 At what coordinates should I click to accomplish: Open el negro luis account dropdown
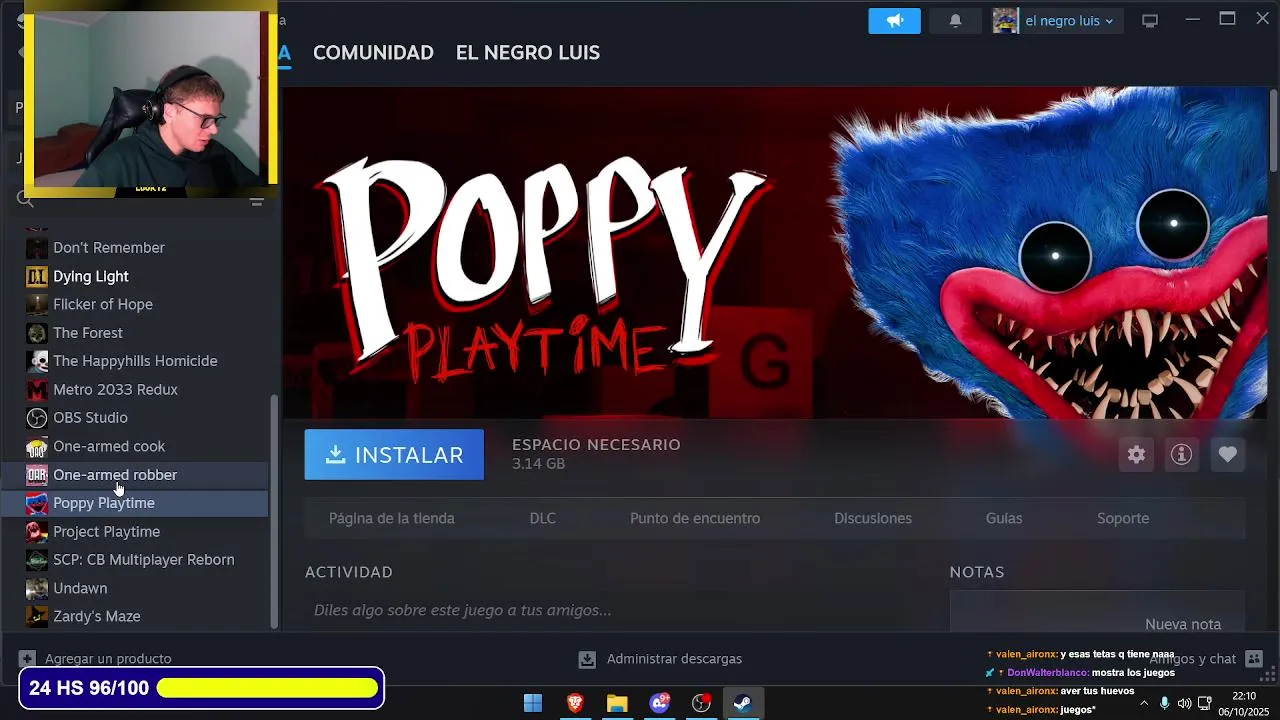pyautogui.click(x=1058, y=21)
